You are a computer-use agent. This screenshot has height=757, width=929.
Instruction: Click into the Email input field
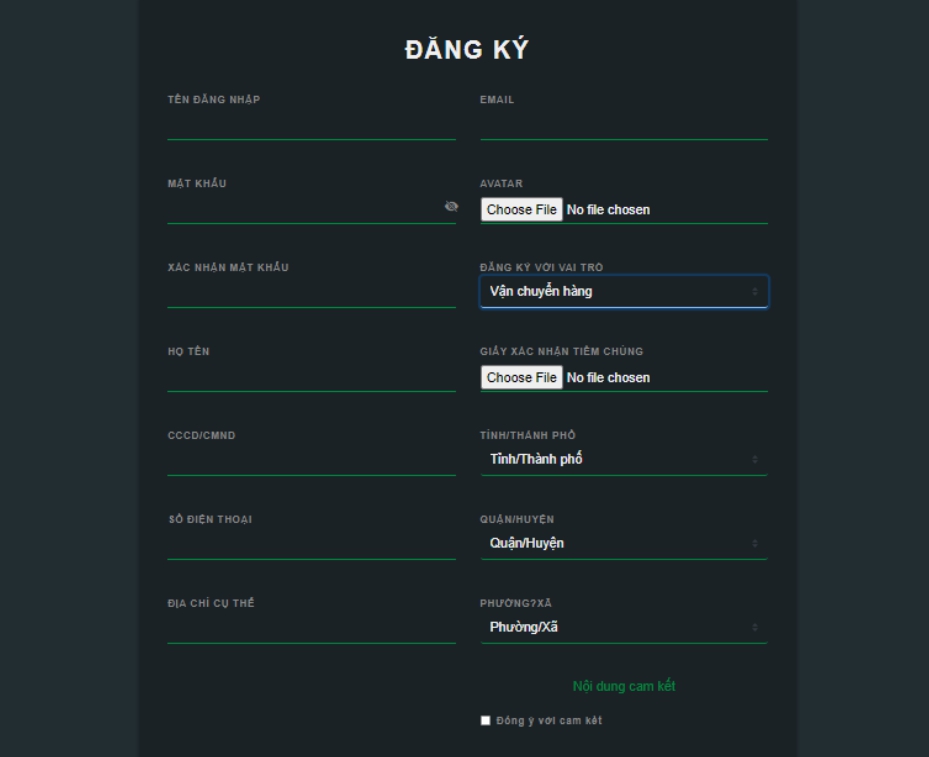click(624, 124)
